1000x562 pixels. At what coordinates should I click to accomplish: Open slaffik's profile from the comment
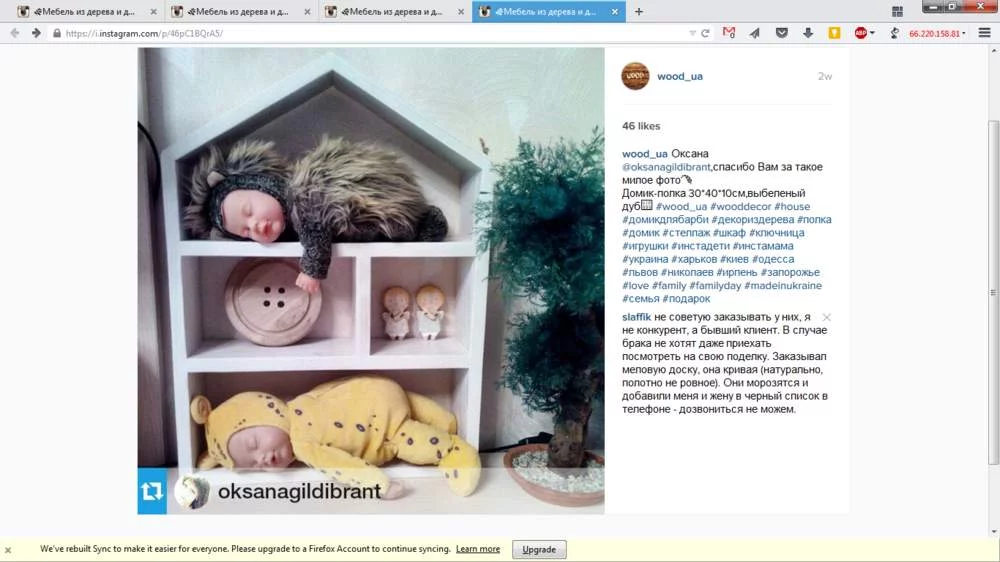[636, 316]
